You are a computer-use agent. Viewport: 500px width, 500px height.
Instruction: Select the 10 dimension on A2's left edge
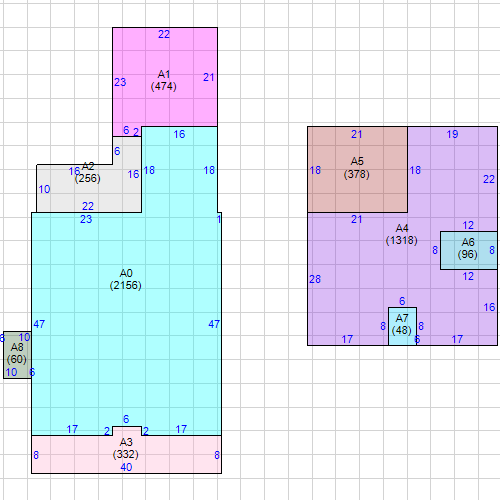point(44,190)
